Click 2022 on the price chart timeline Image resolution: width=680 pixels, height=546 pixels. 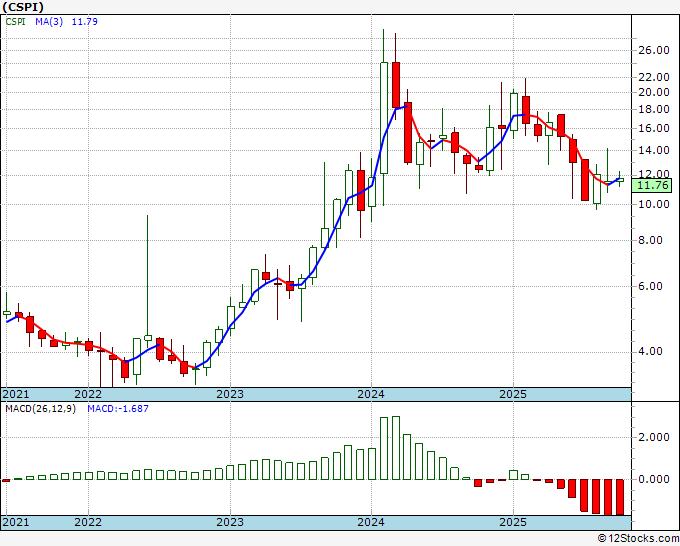coord(88,394)
